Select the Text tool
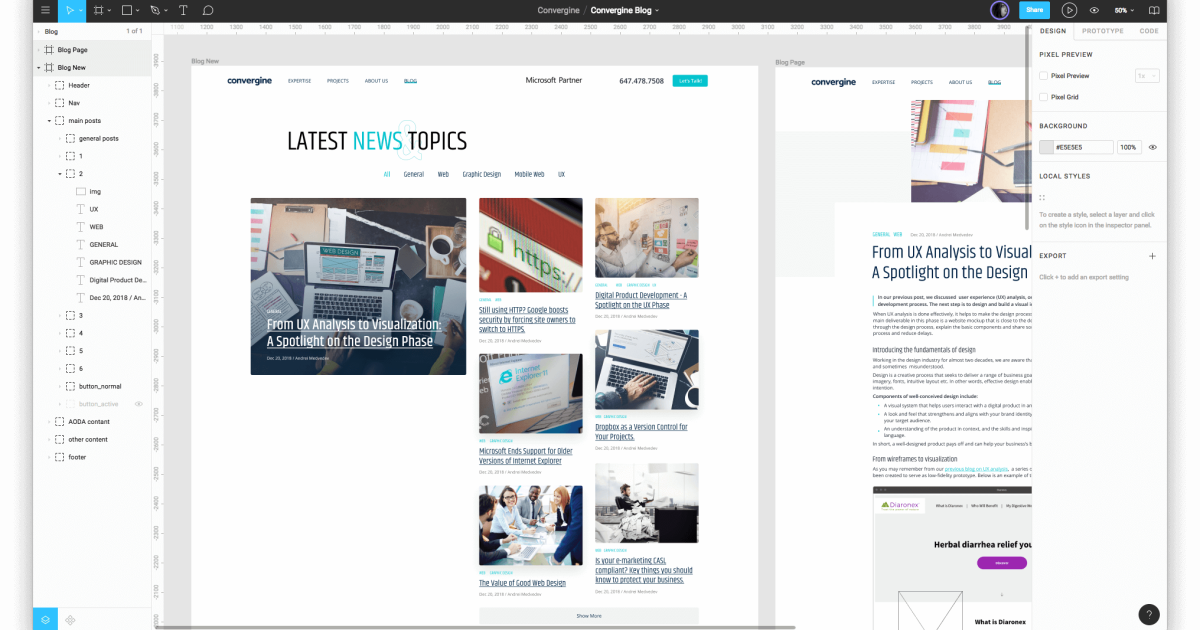 (182, 10)
